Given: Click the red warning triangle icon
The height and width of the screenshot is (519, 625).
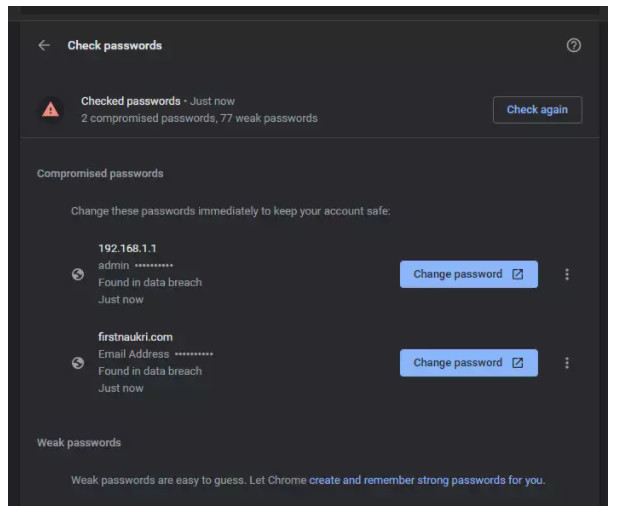Looking at the screenshot, I should pos(50,110).
